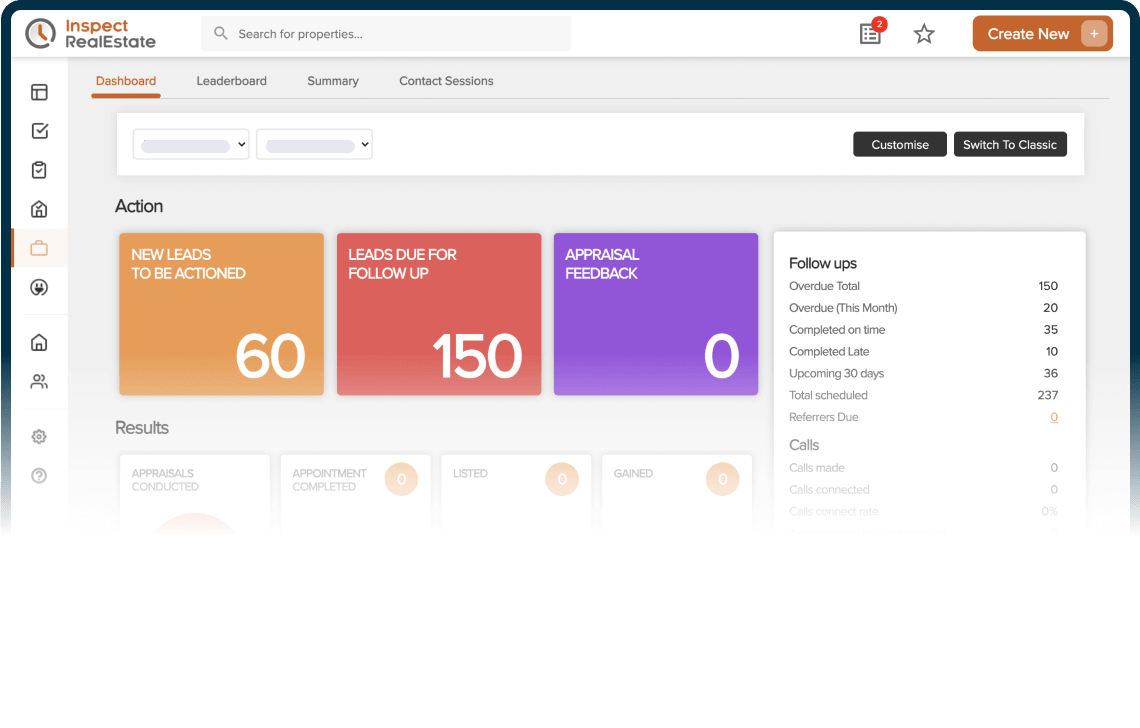
Task: Open the Appraisal Feedback card
Action: (x=656, y=314)
